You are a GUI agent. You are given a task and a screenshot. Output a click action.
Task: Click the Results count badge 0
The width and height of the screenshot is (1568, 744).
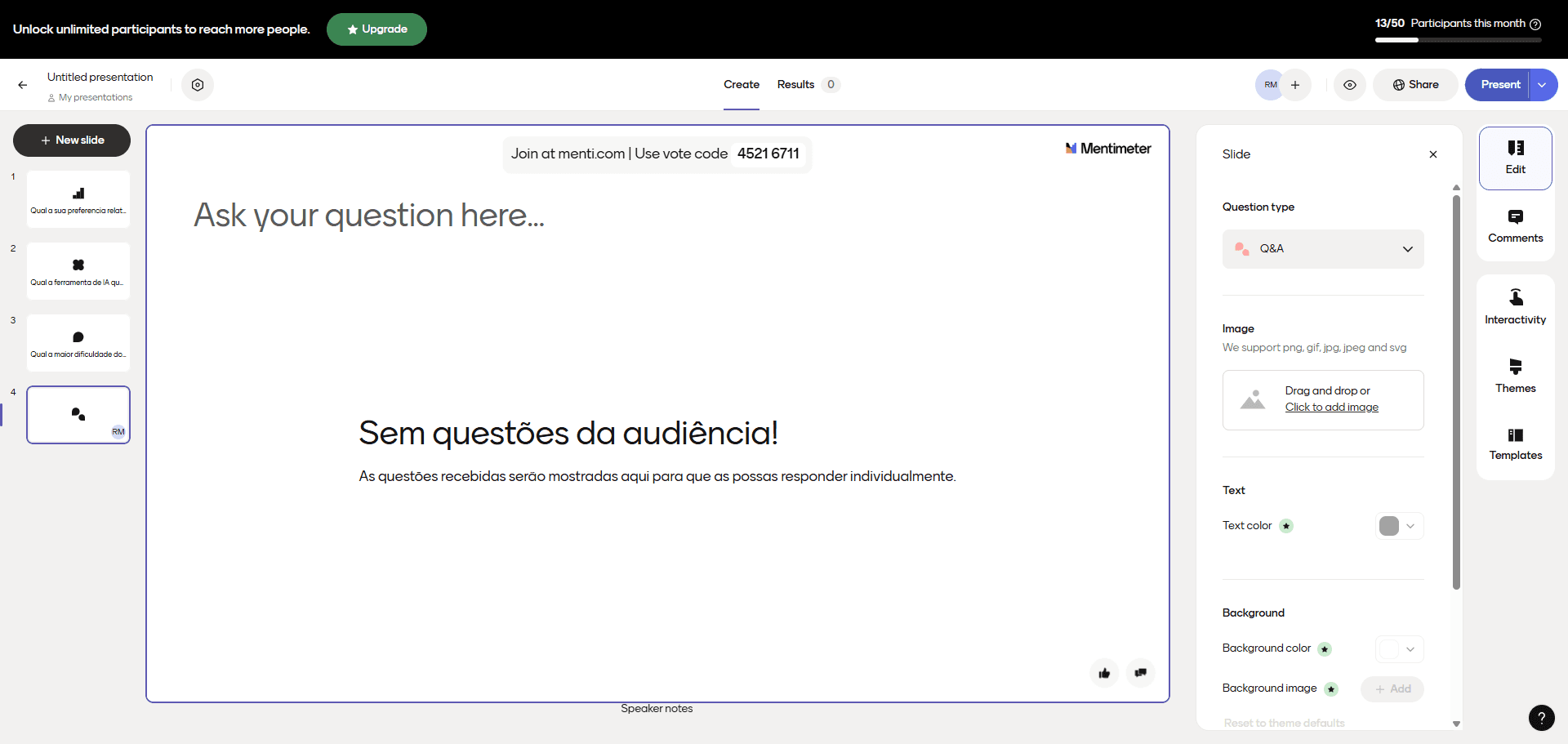tap(831, 85)
